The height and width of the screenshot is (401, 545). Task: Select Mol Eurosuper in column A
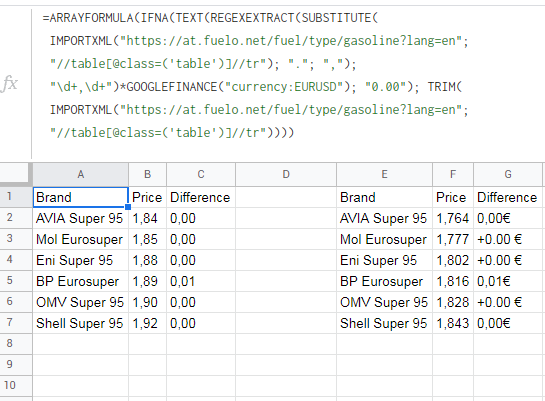tap(81, 239)
